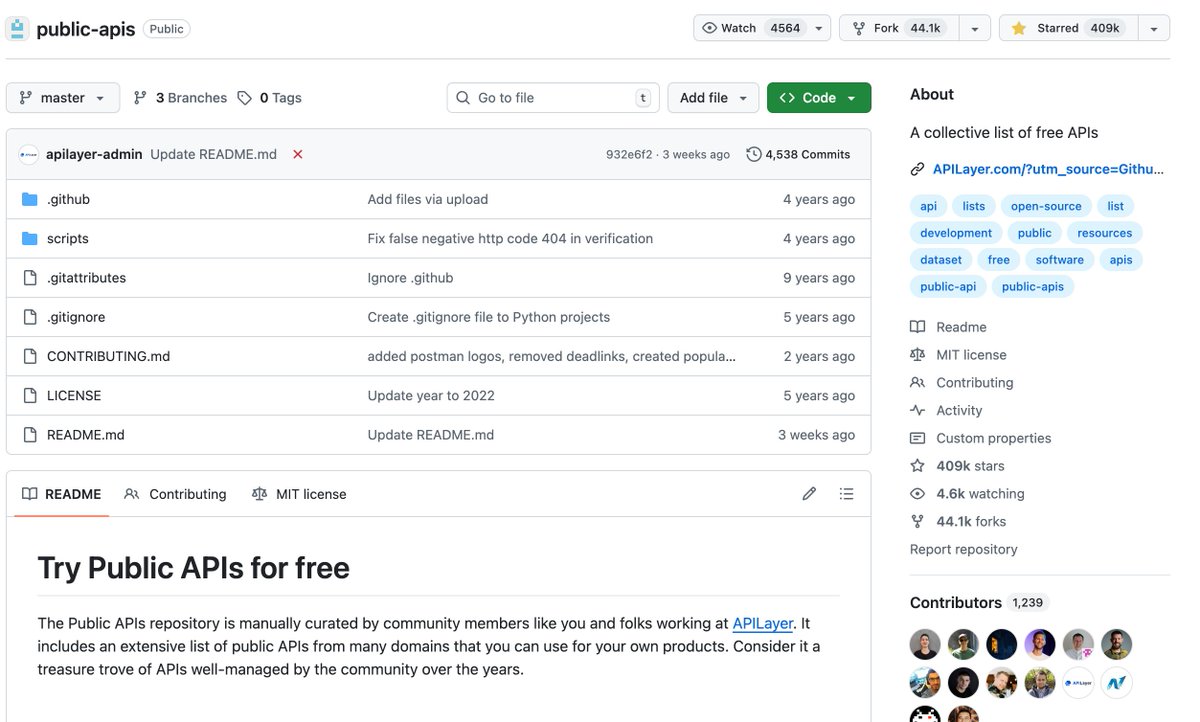The image size is (1200, 722).
Task: Click the dataset topic tag
Action: point(941,259)
